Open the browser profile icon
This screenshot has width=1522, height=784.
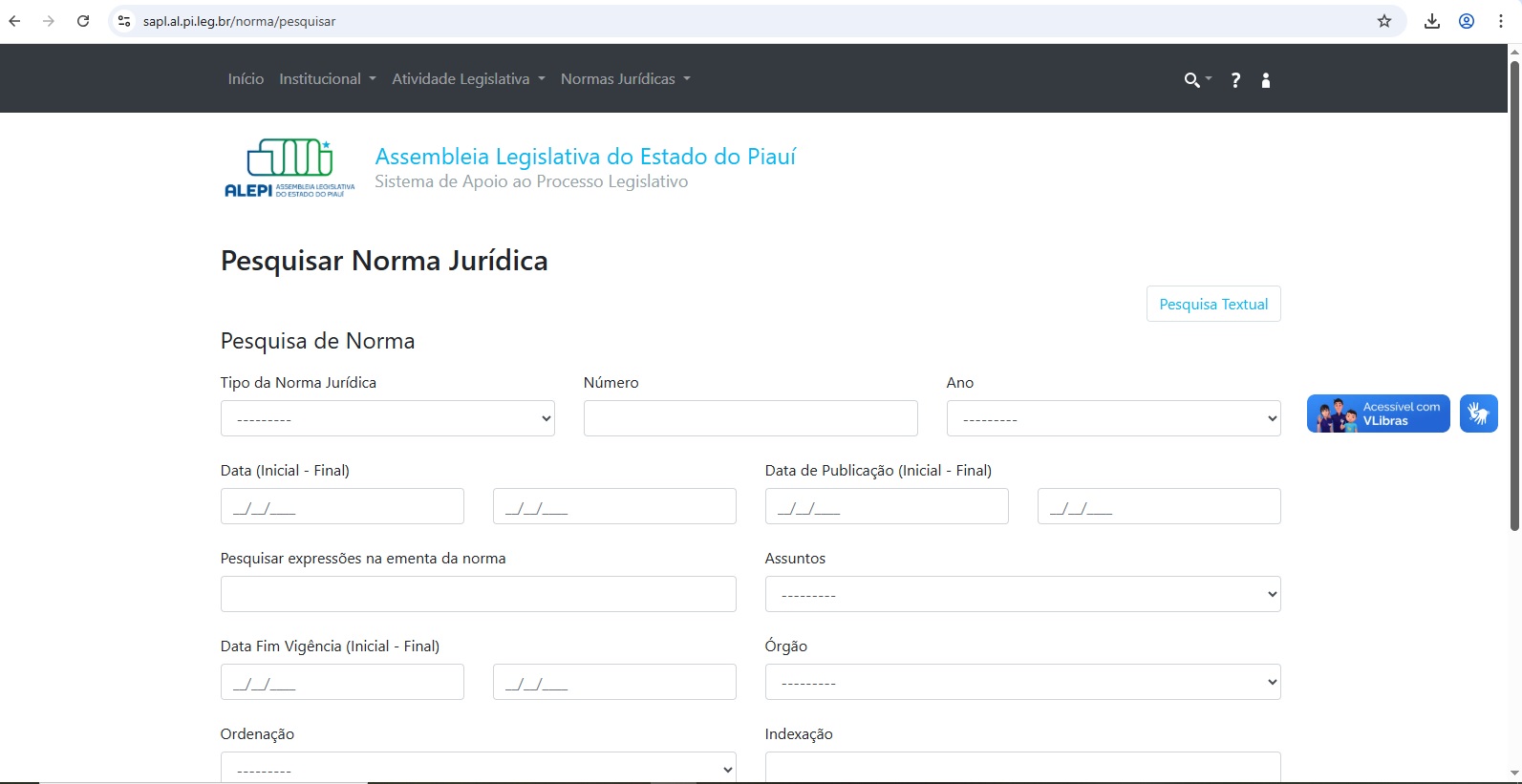(1466, 21)
